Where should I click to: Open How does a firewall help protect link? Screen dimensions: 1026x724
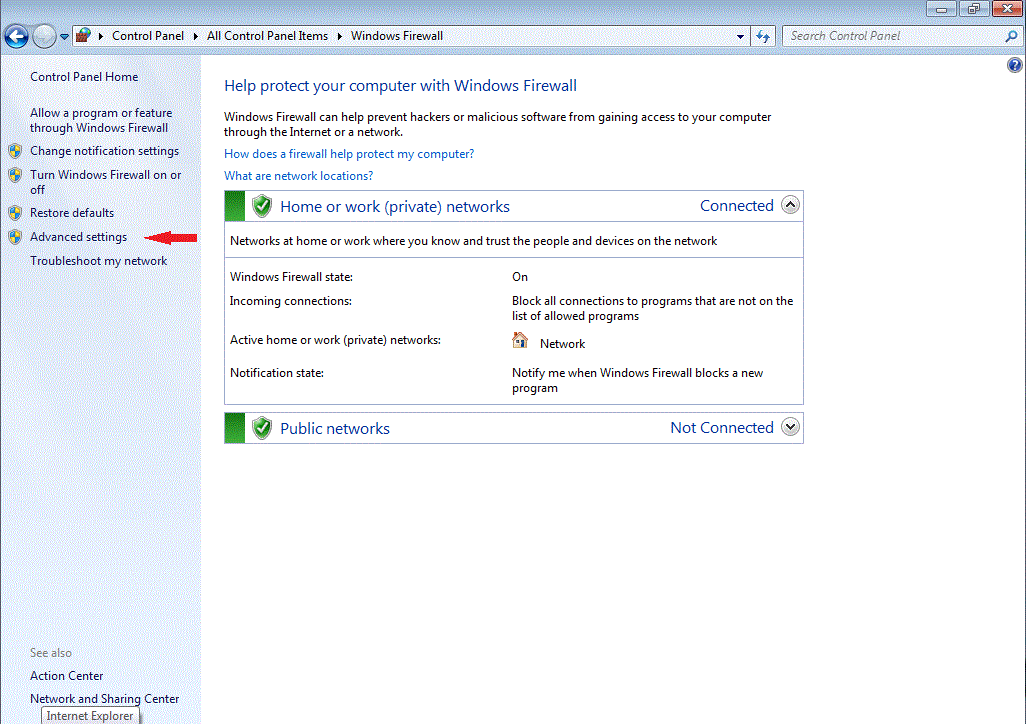(349, 154)
